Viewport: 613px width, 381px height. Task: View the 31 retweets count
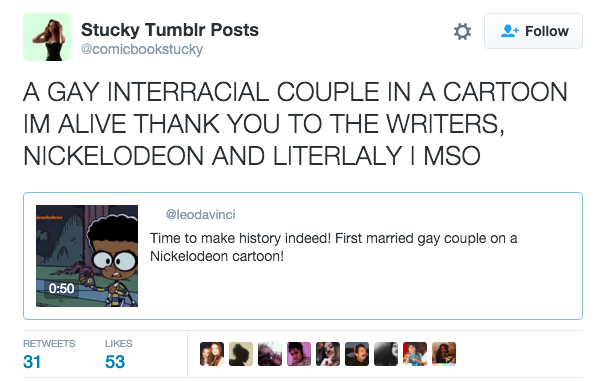click(32, 362)
